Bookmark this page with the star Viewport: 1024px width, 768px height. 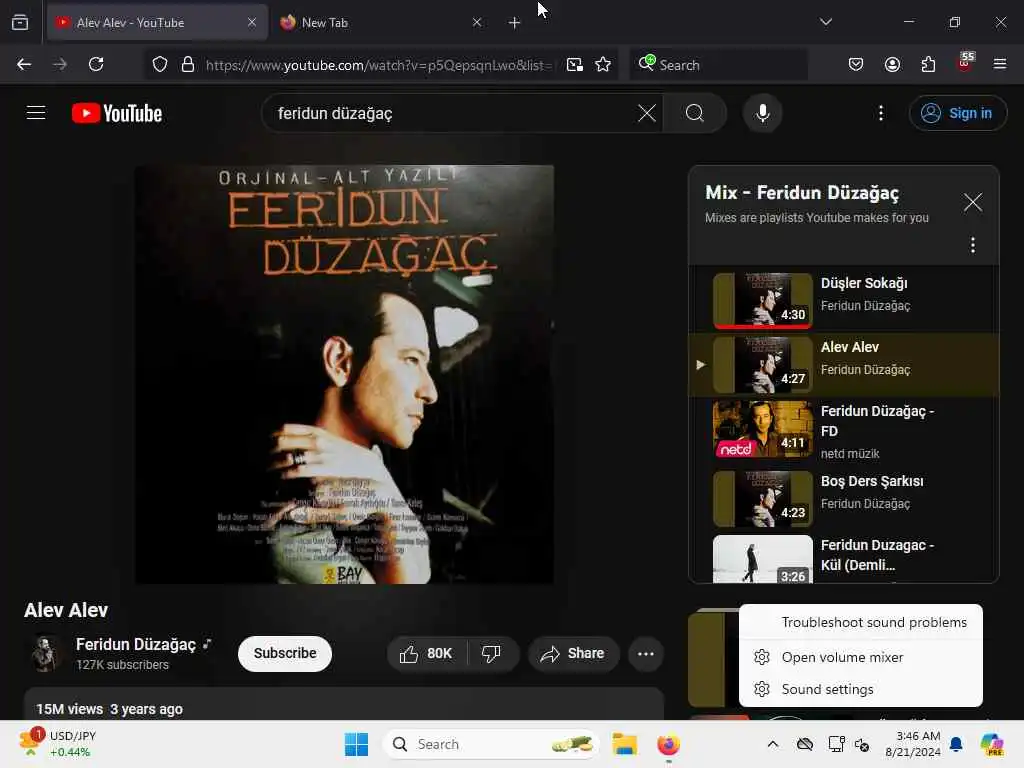[603, 64]
